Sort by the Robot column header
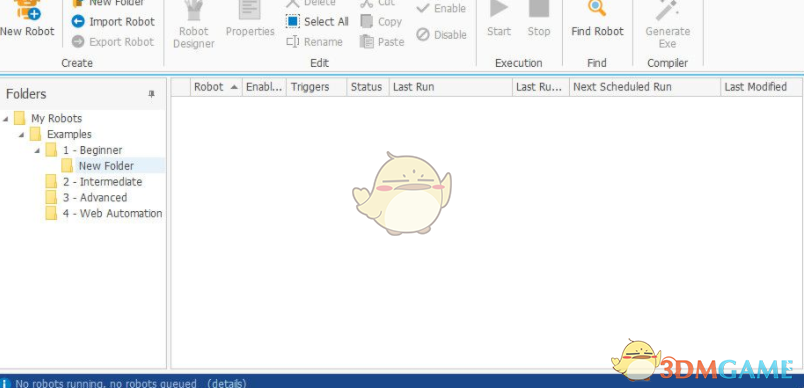 pyautogui.click(x=216, y=87)
